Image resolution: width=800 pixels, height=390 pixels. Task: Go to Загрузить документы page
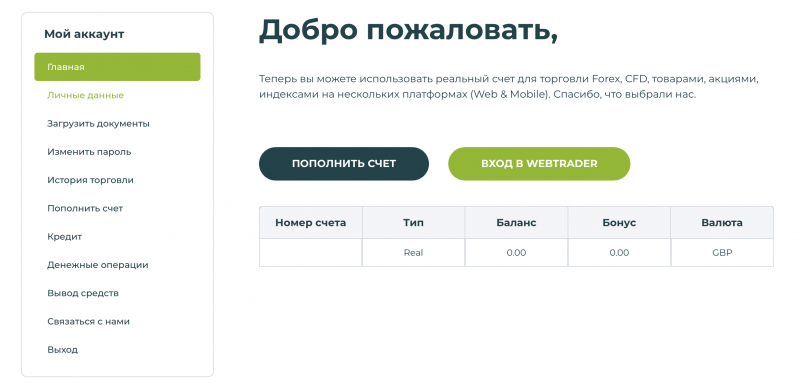click(98, 124)
